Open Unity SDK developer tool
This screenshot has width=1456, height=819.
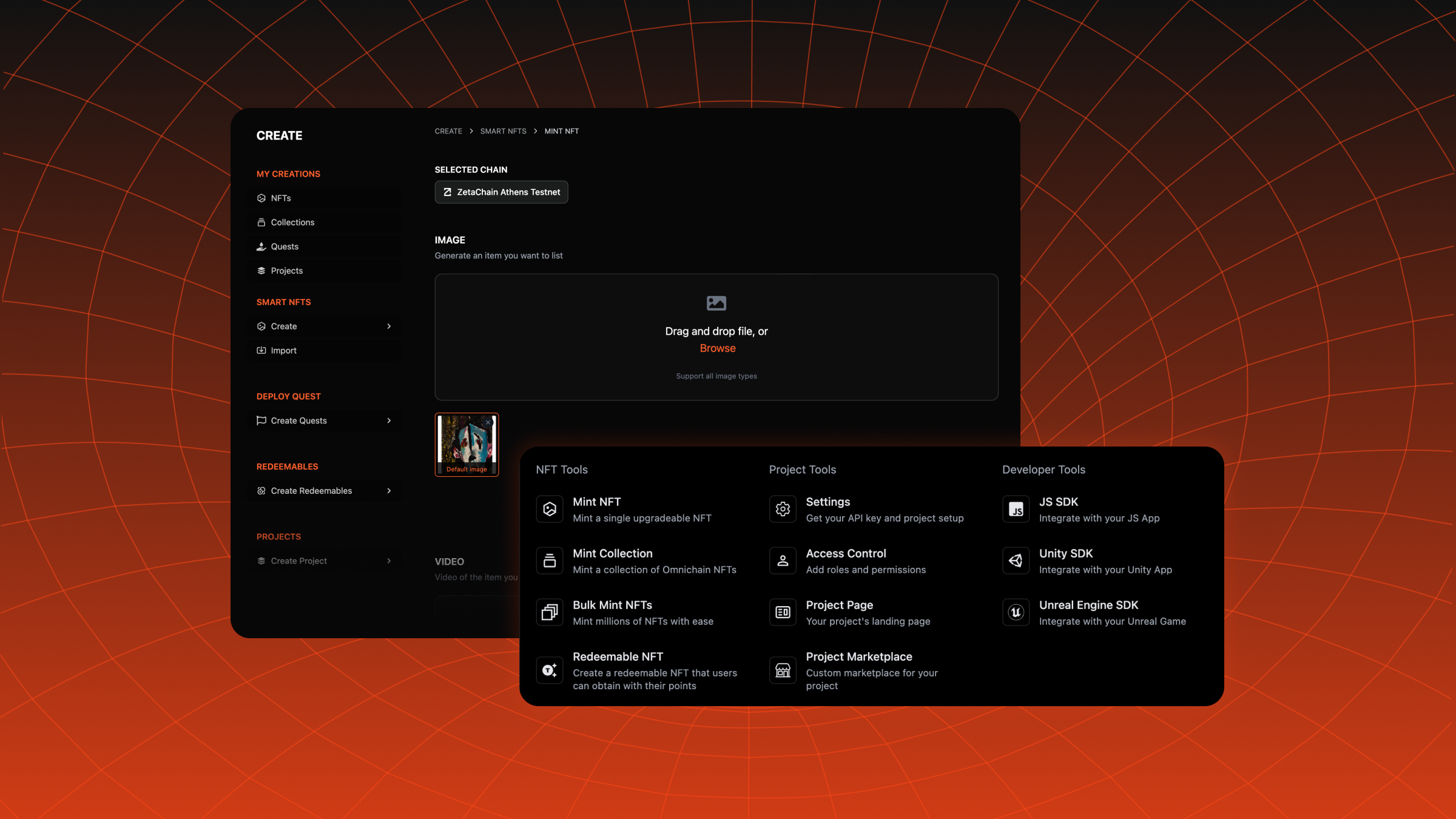pos(1088,561)
